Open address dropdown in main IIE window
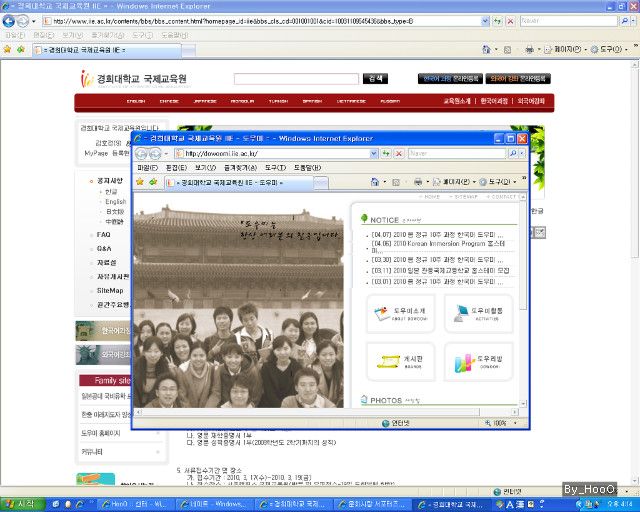This screenshot has height=512, width=640. pyautogui.click(x=485, y=21)
